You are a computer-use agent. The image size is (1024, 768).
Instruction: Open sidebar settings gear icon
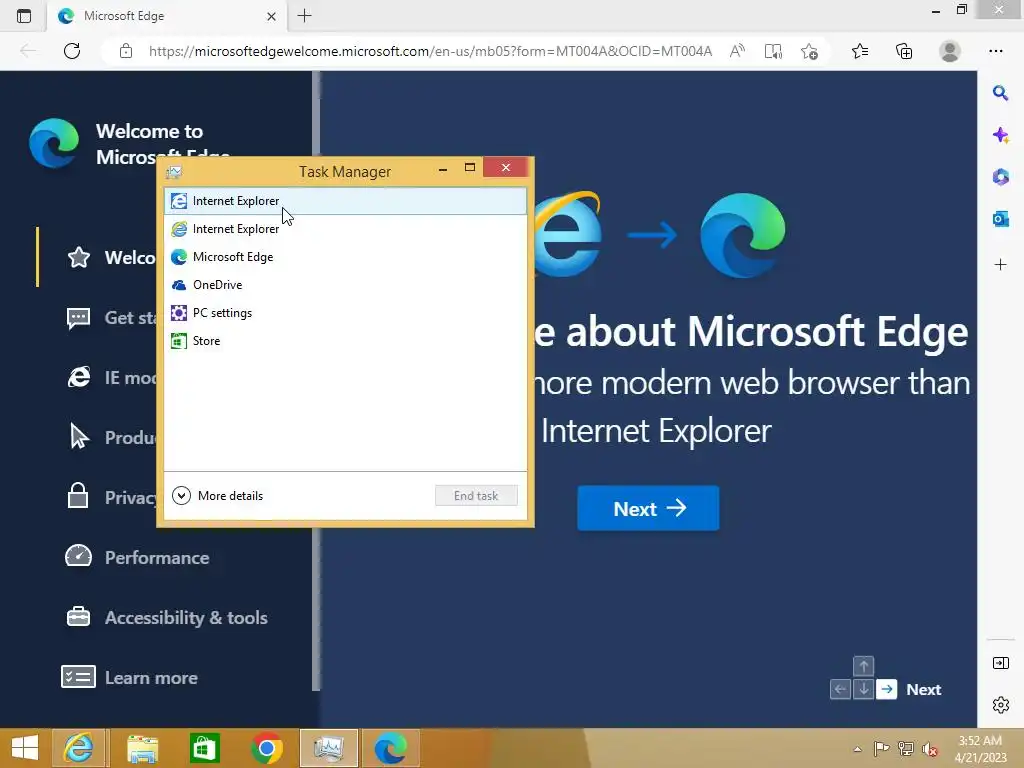point(1000,705)
